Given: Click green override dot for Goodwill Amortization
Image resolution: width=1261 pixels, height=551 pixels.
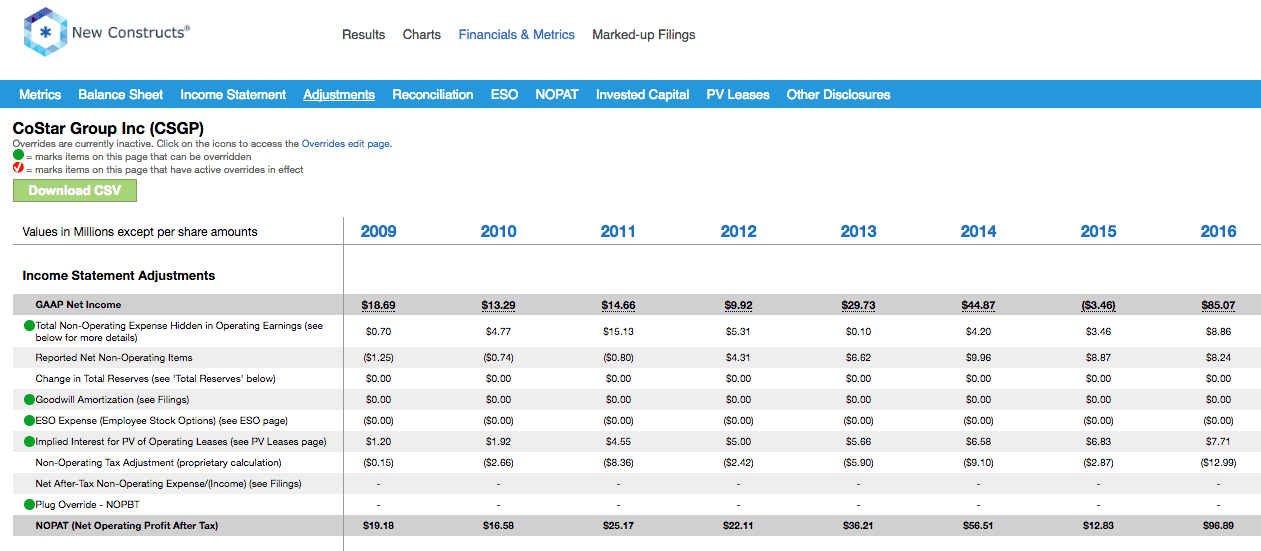Looking at the screenshot, I should coord(29,400).
